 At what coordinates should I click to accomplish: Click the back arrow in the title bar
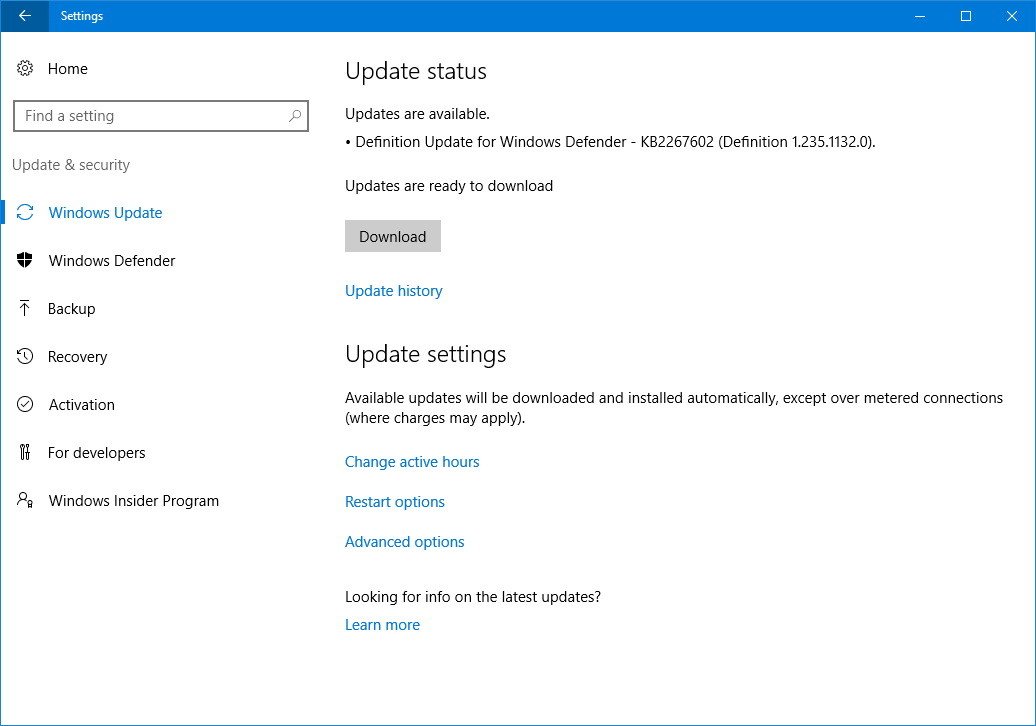point(24,16)
